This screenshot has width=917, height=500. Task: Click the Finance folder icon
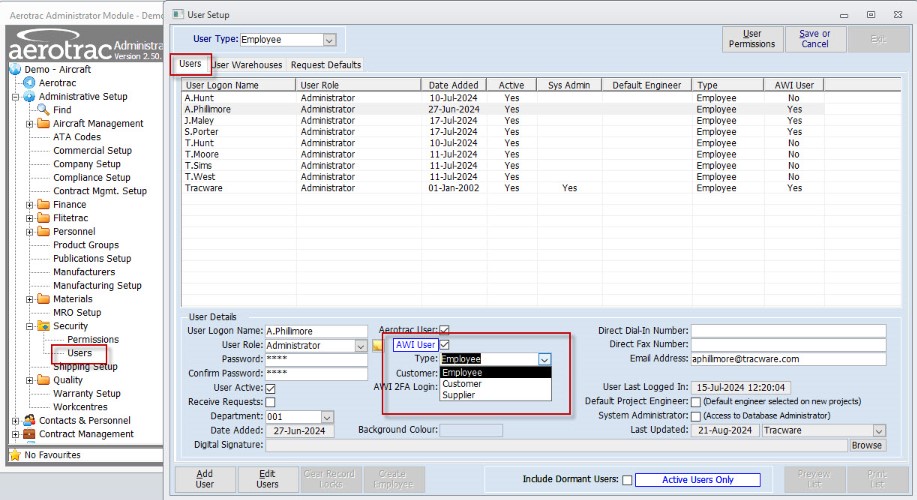(x=43, y=204)
